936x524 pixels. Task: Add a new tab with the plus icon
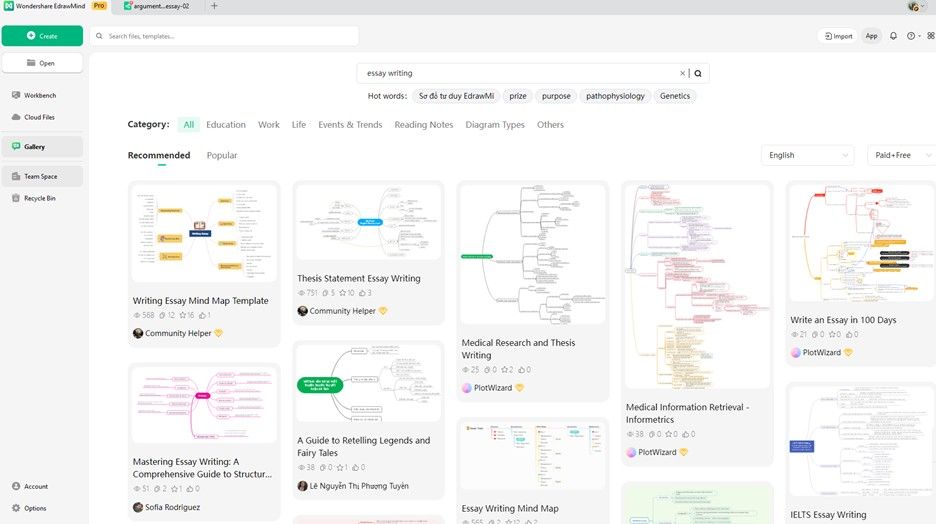tap(214, 6)
